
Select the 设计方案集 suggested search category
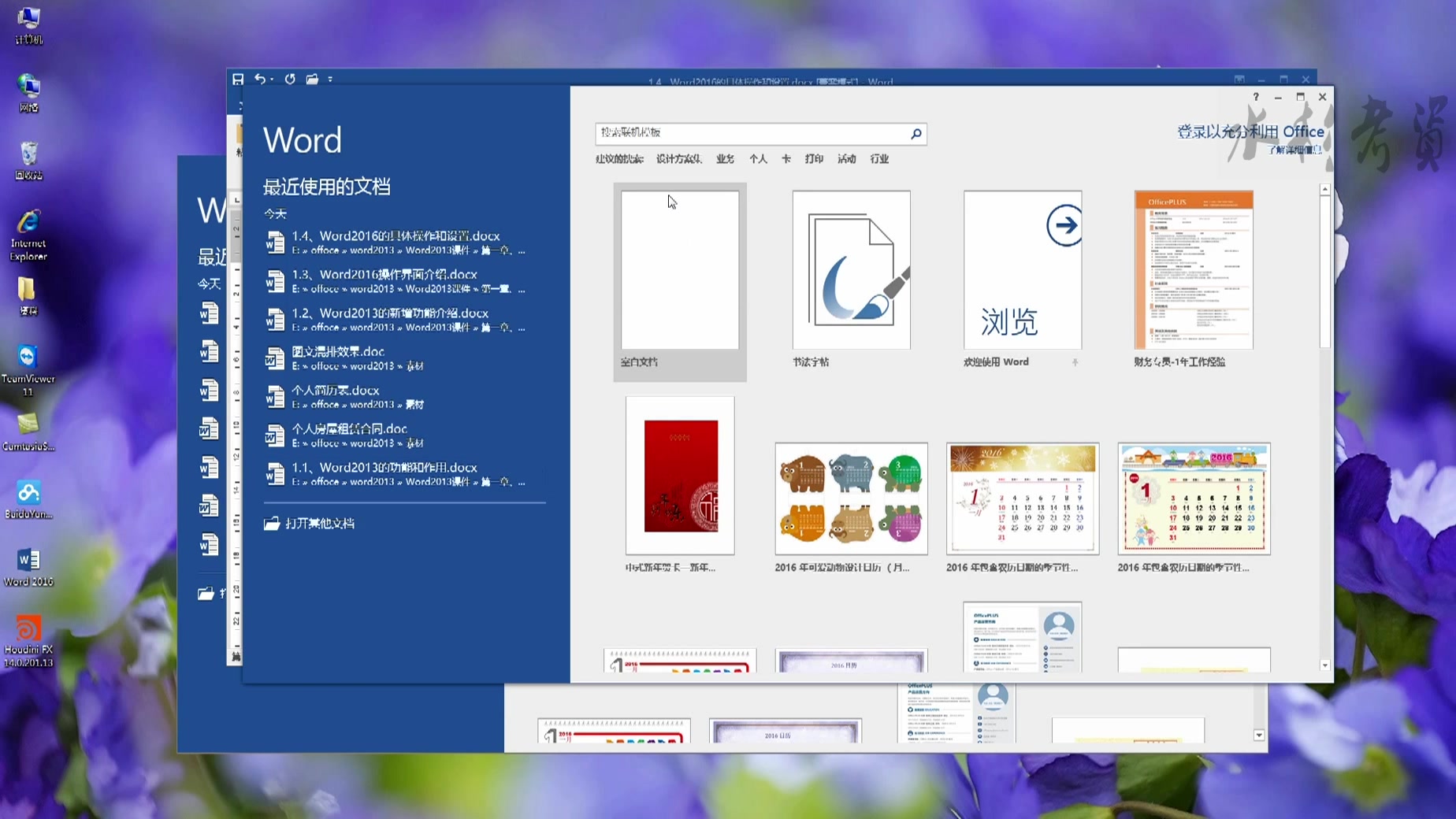pos(678,159)
